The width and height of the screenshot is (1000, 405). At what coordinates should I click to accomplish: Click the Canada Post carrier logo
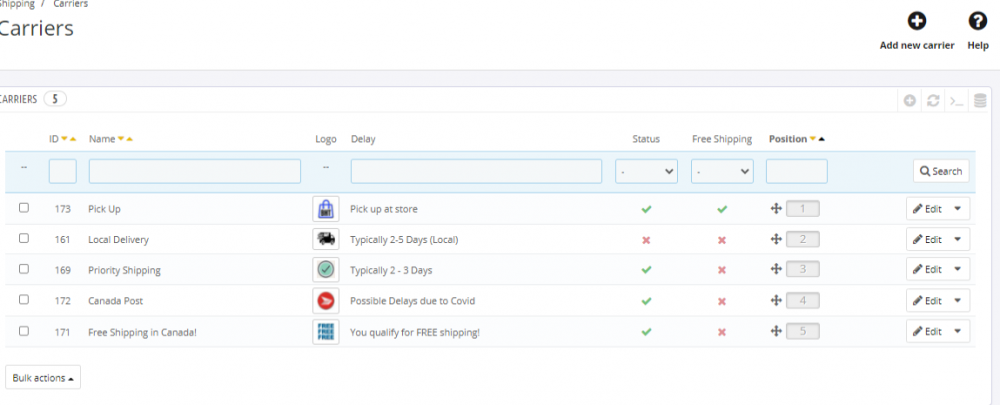point(325,300)
